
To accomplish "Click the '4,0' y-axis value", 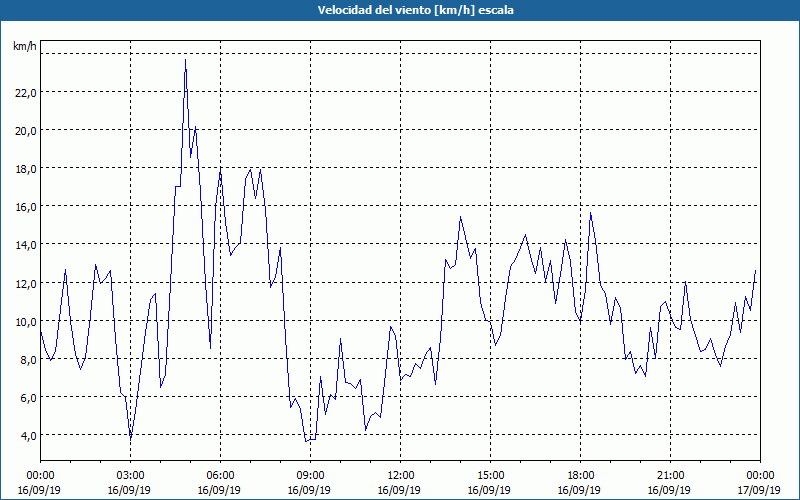I will 29,436.
